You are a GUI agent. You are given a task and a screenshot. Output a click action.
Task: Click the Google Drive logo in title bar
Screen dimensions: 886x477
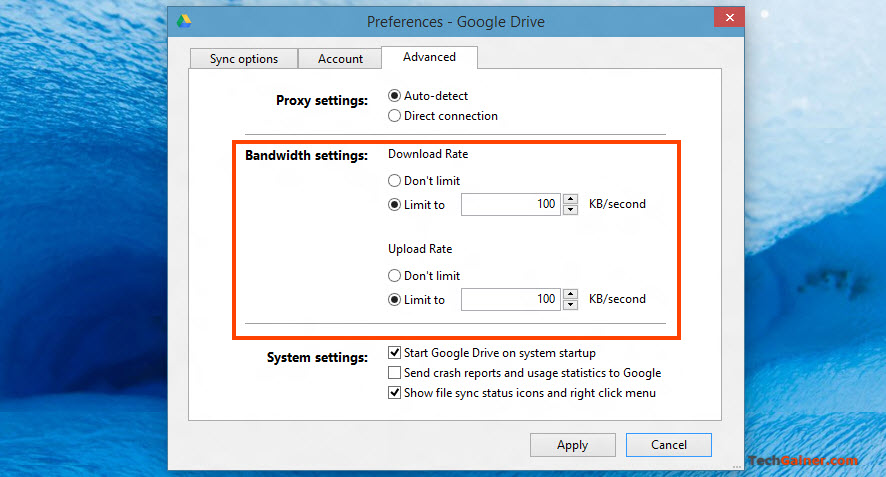[x=184, y=21]
